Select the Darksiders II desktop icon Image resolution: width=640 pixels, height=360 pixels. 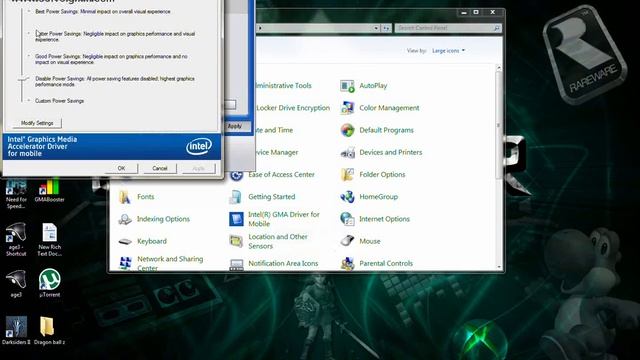point(16,331)
